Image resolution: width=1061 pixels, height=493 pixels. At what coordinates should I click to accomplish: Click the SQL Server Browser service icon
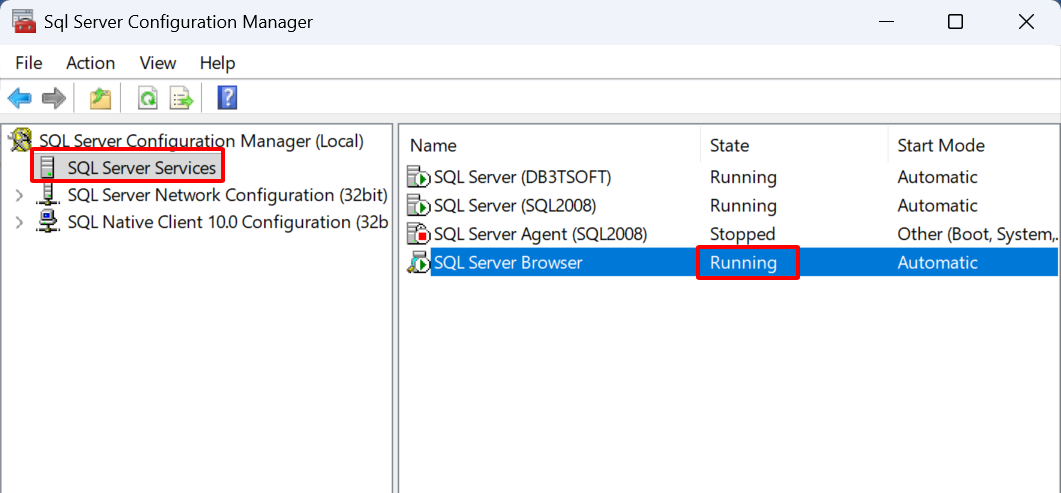(x=418, y=263)
